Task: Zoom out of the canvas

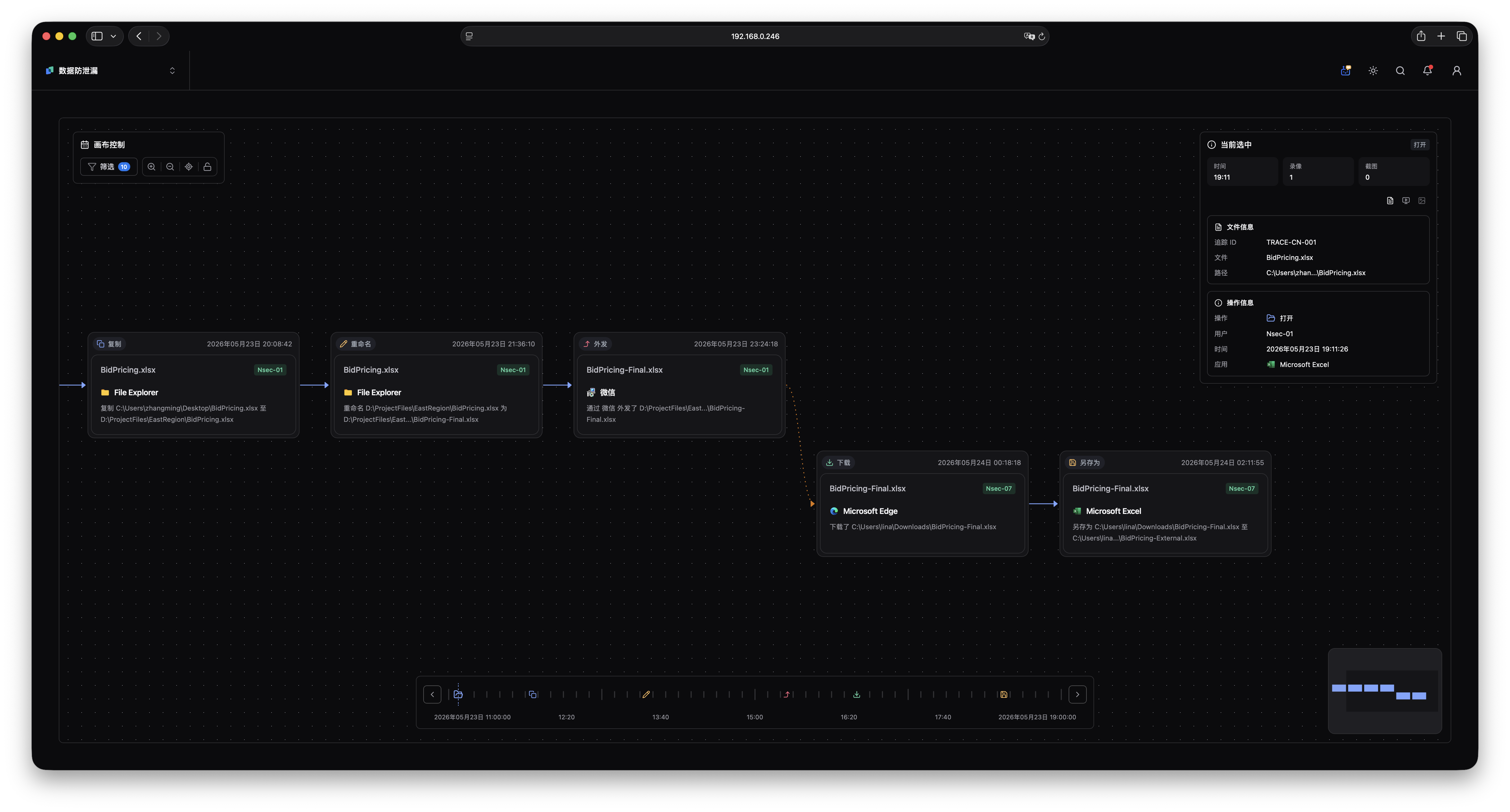Action: [x=170, y=166]
